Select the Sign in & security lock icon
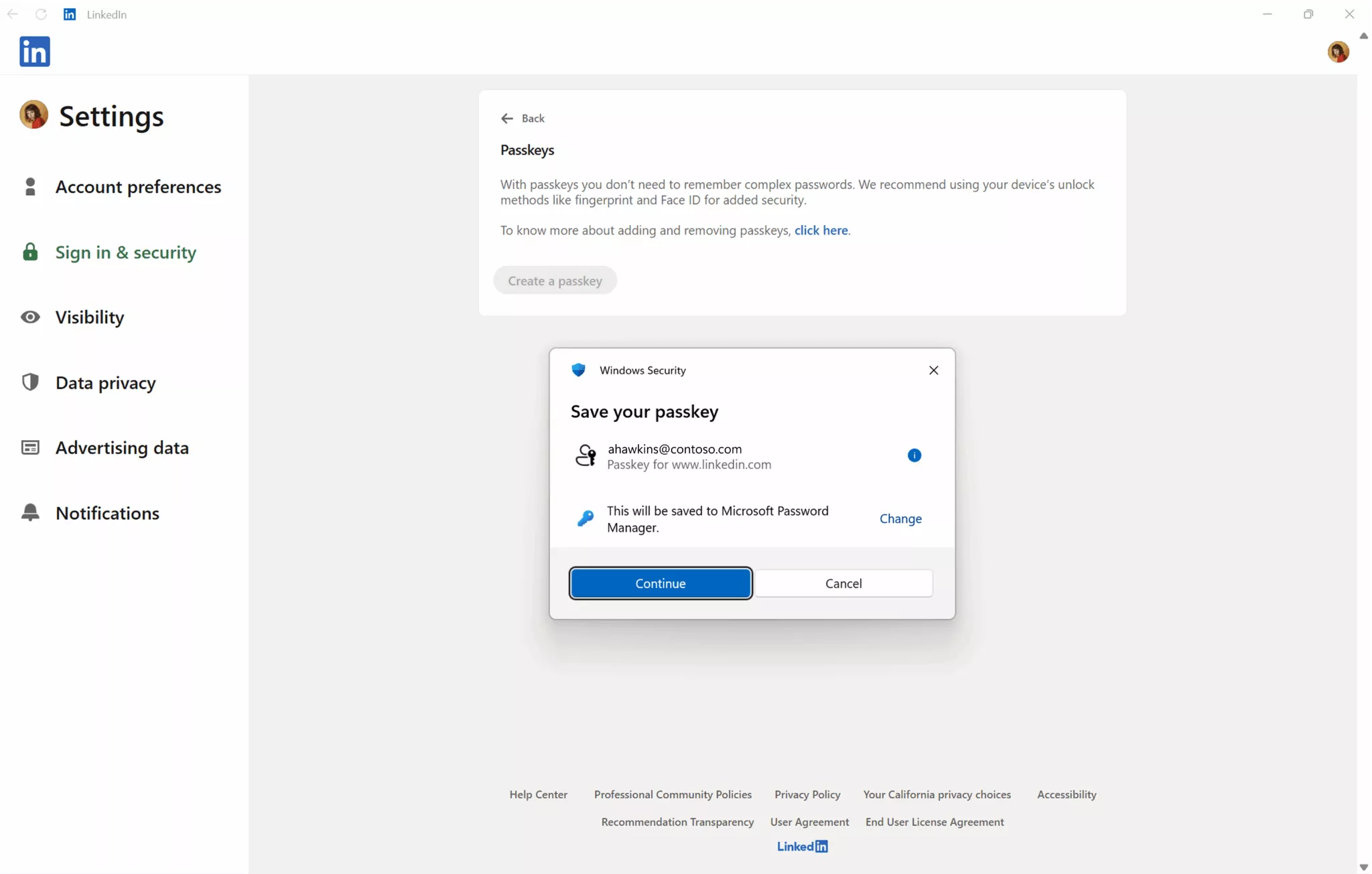The width and height of the screenshot is (1372, 874). tap(29, 252)
